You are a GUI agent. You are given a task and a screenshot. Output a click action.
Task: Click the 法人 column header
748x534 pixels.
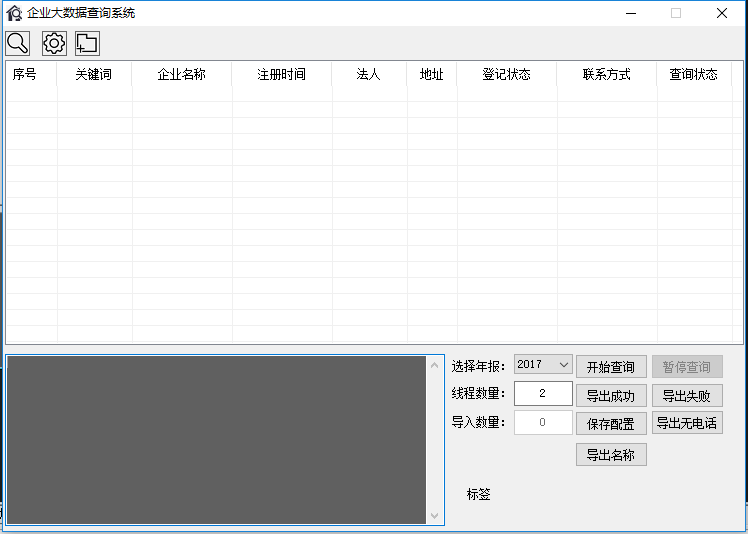point(369,74)
